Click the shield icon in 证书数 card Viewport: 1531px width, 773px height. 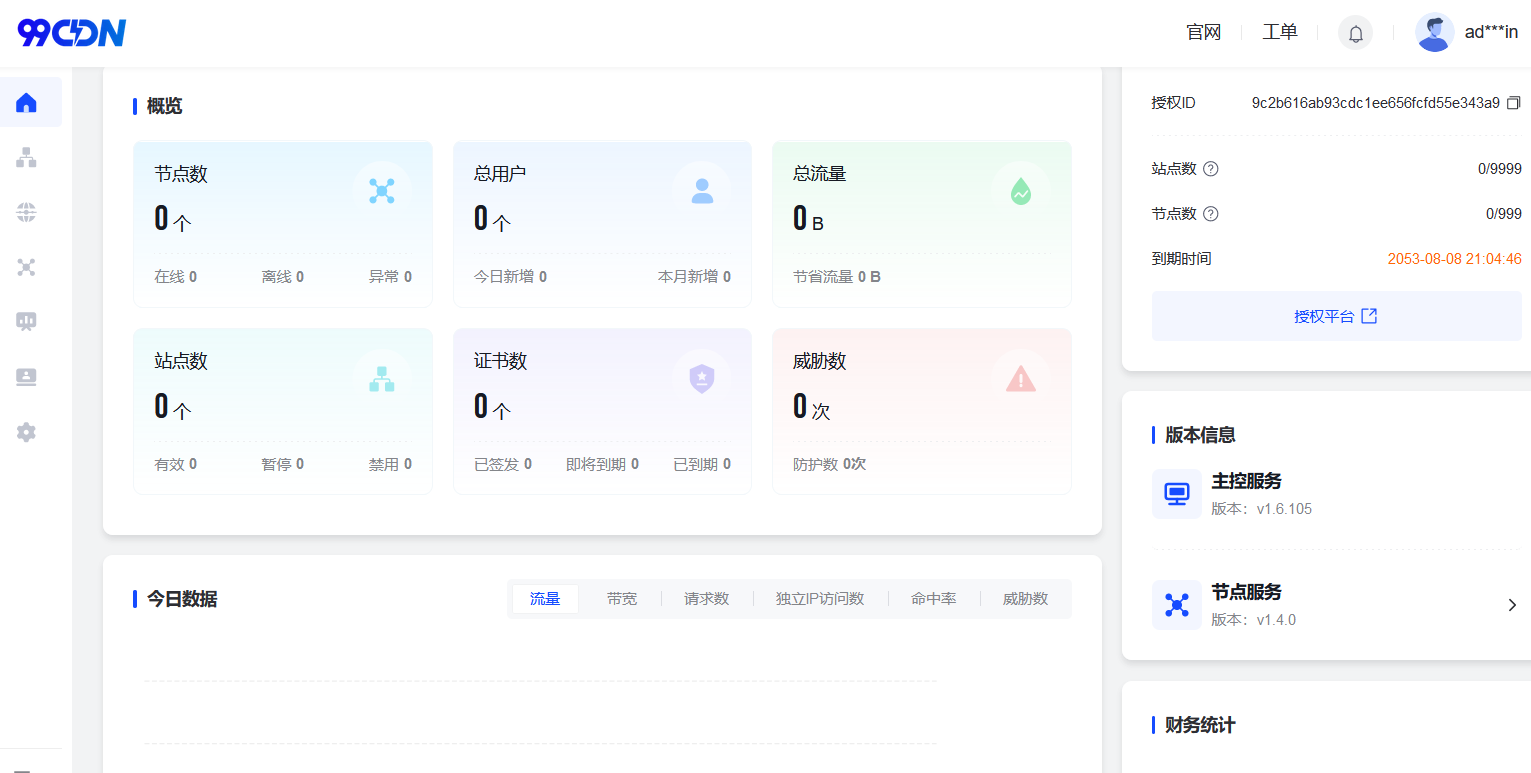(702, 379)
